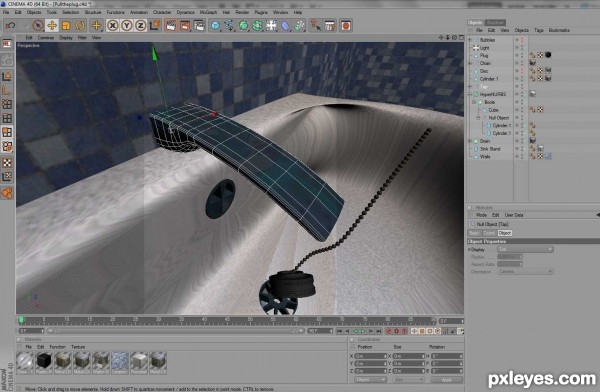Viewport: 600px width, 392px height.
Task: Toggle the X axis lock
Action: tap(112, 26)
